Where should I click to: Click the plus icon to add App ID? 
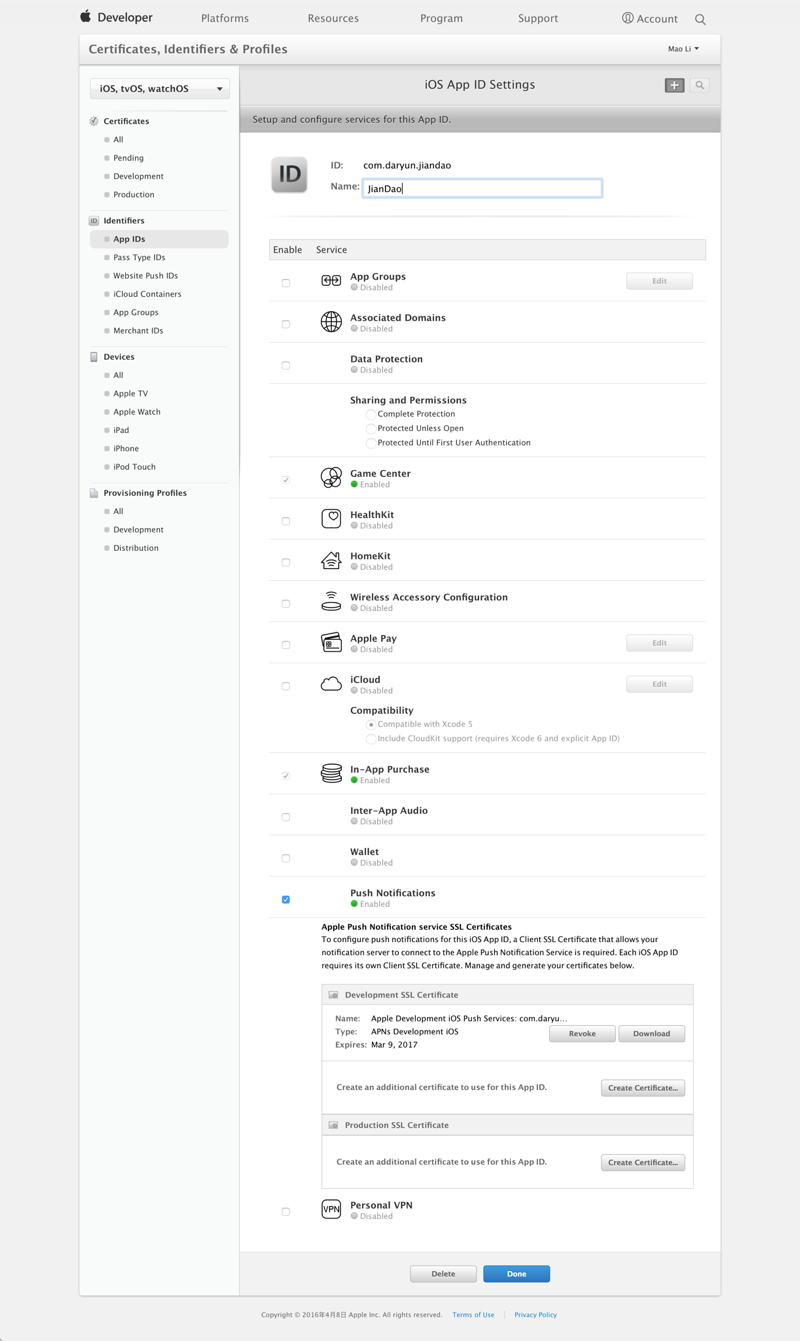point(674,85)
